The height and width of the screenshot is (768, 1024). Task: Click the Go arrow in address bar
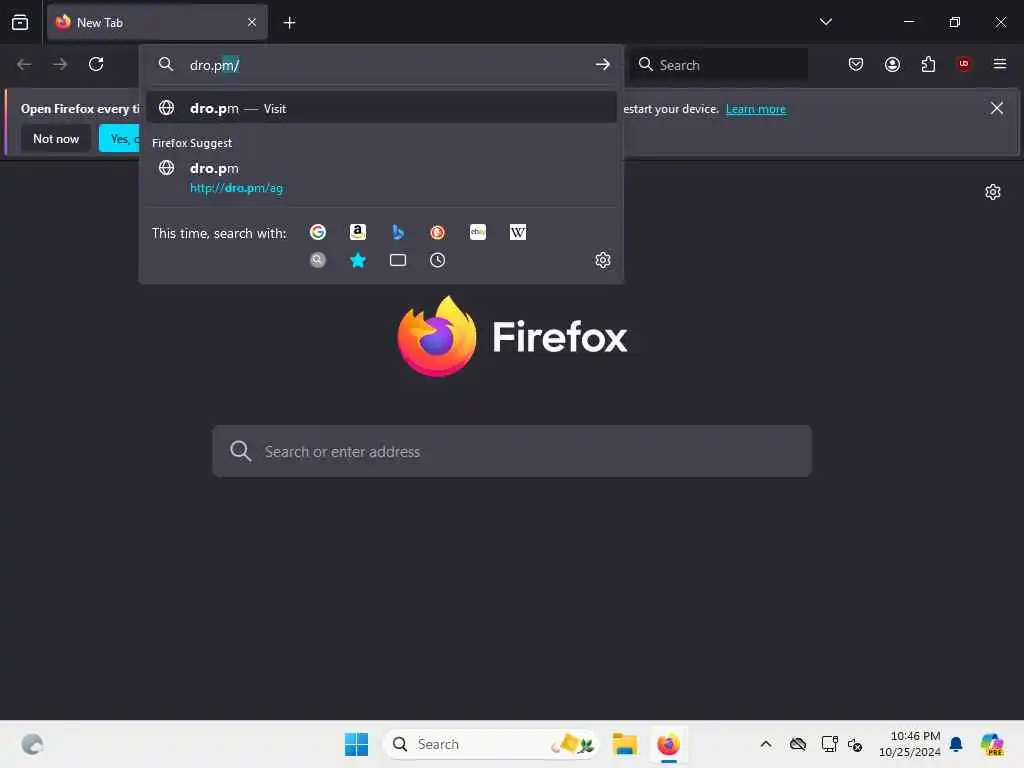coord(603,65)
